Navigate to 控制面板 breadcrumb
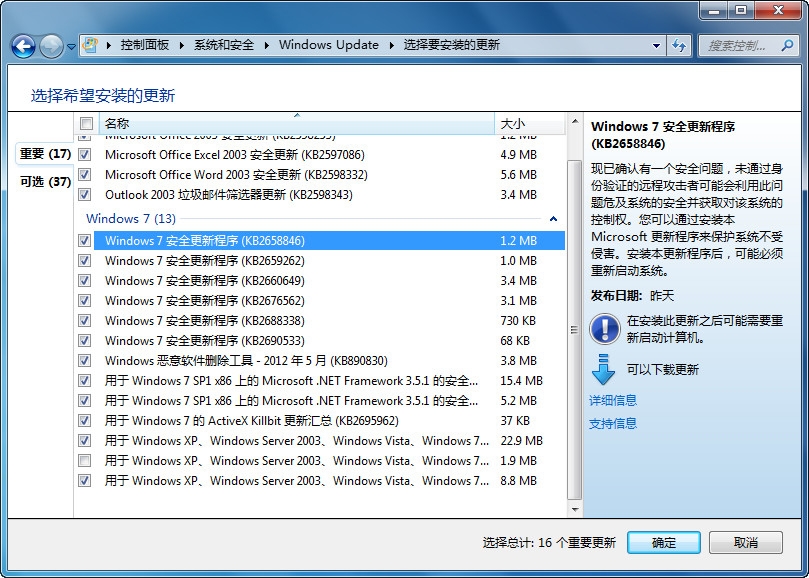Image resolution: width=809 pixels, height=578 pixels. (144, 45)
